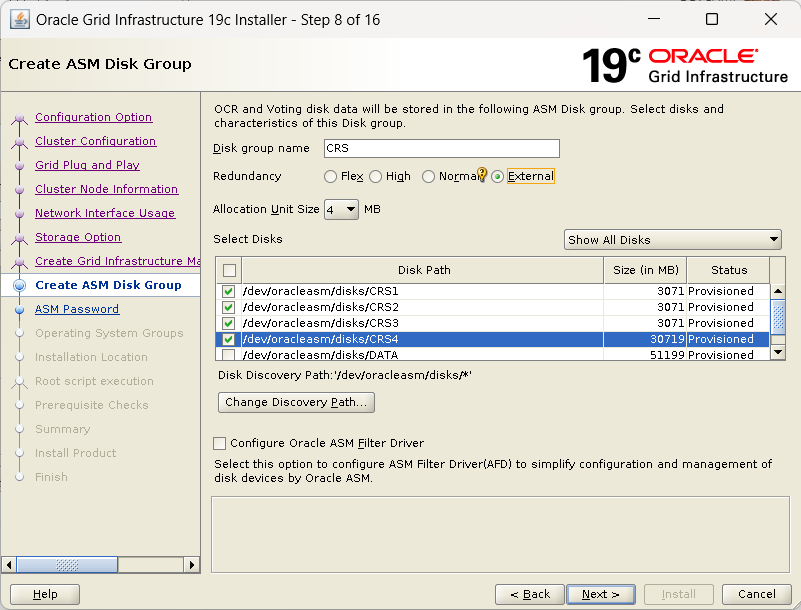Select the /dev/oracleasm/disks/CRS3 row text

(x=320, y=323)
